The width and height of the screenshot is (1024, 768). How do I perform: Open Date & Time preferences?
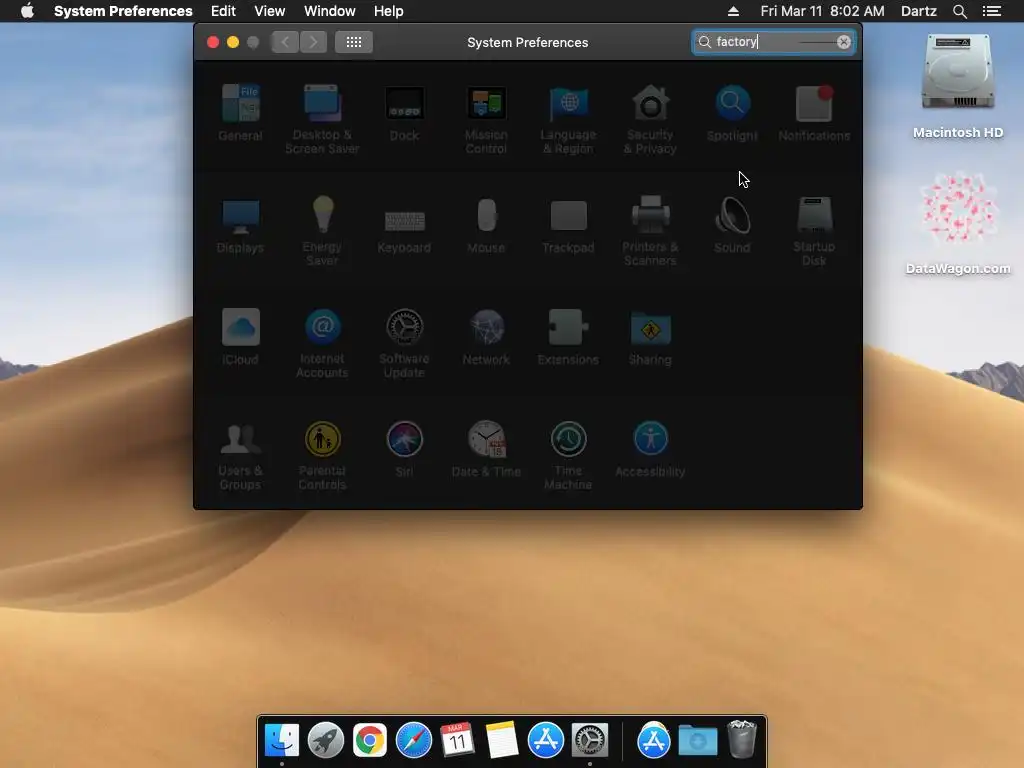tap(487, 449)
